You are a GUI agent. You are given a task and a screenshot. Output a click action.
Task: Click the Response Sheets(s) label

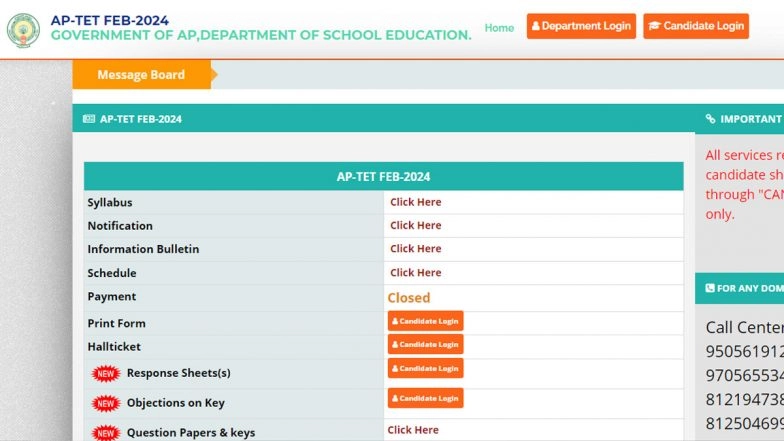point(178,373)
